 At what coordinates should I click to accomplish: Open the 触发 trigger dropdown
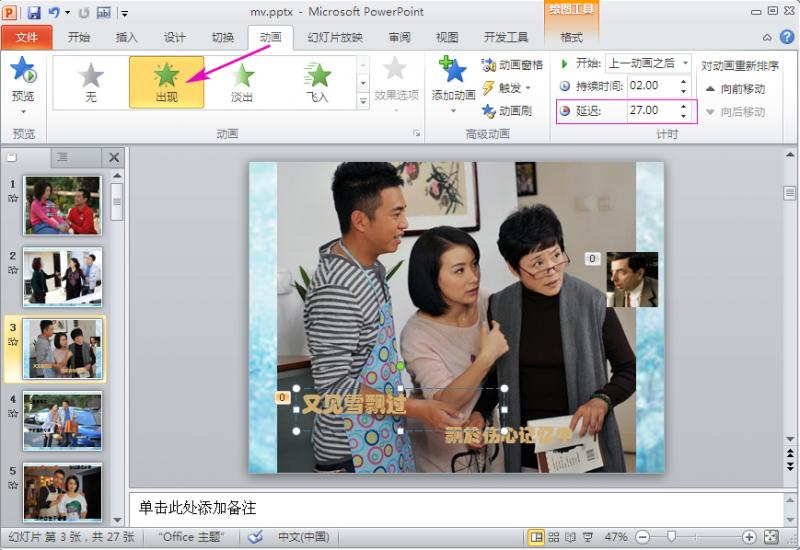(507, 88)
